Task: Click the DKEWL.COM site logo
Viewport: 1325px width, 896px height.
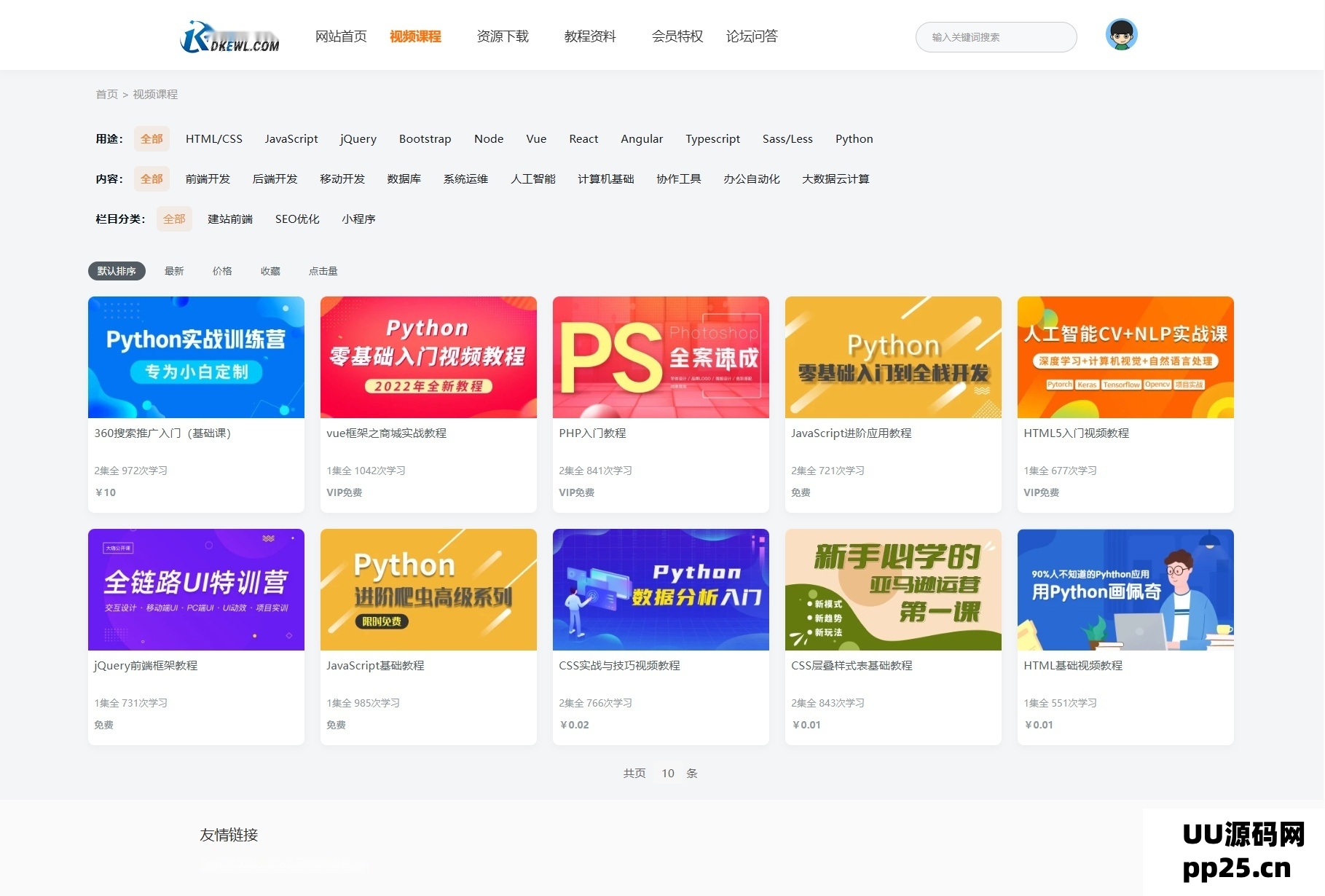Action: (229, 37)
